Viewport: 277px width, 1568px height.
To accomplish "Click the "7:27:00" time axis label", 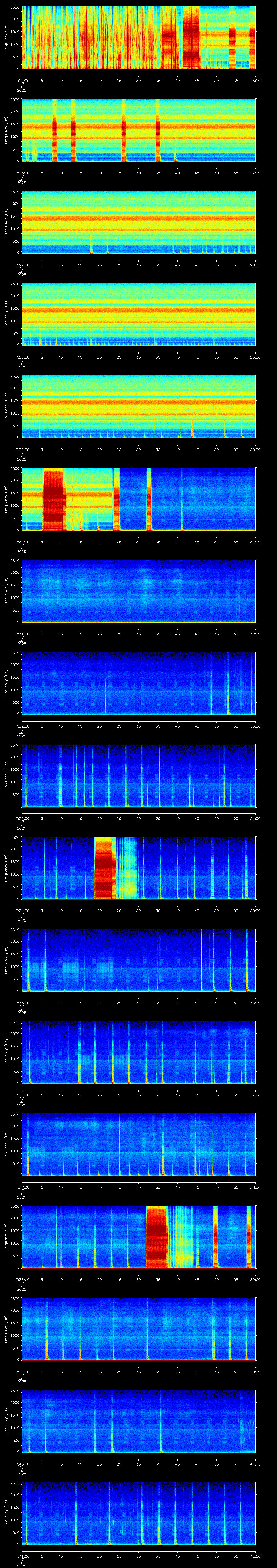I will pyautogui.click(x=21, y=265).
